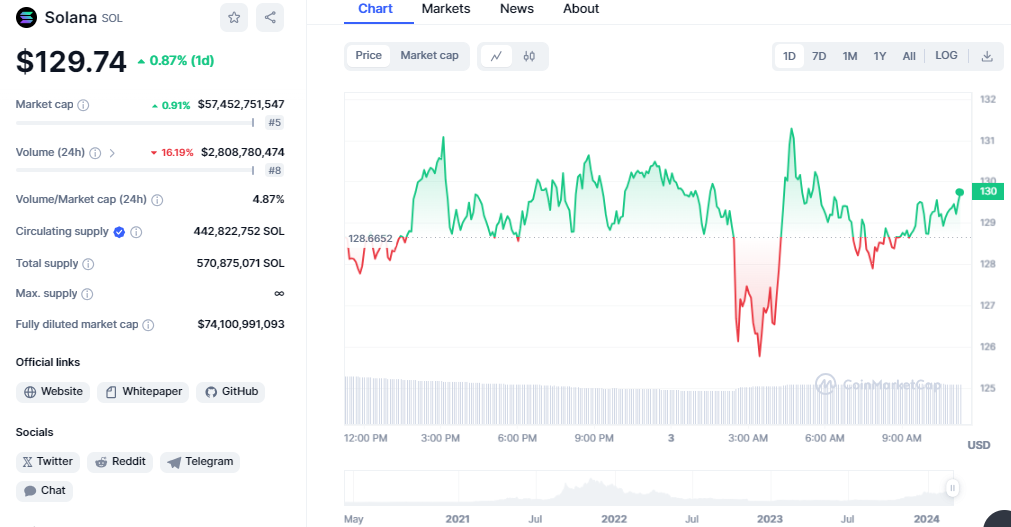
Task: Open the GitHub repository link
Action: pos(231,392)
